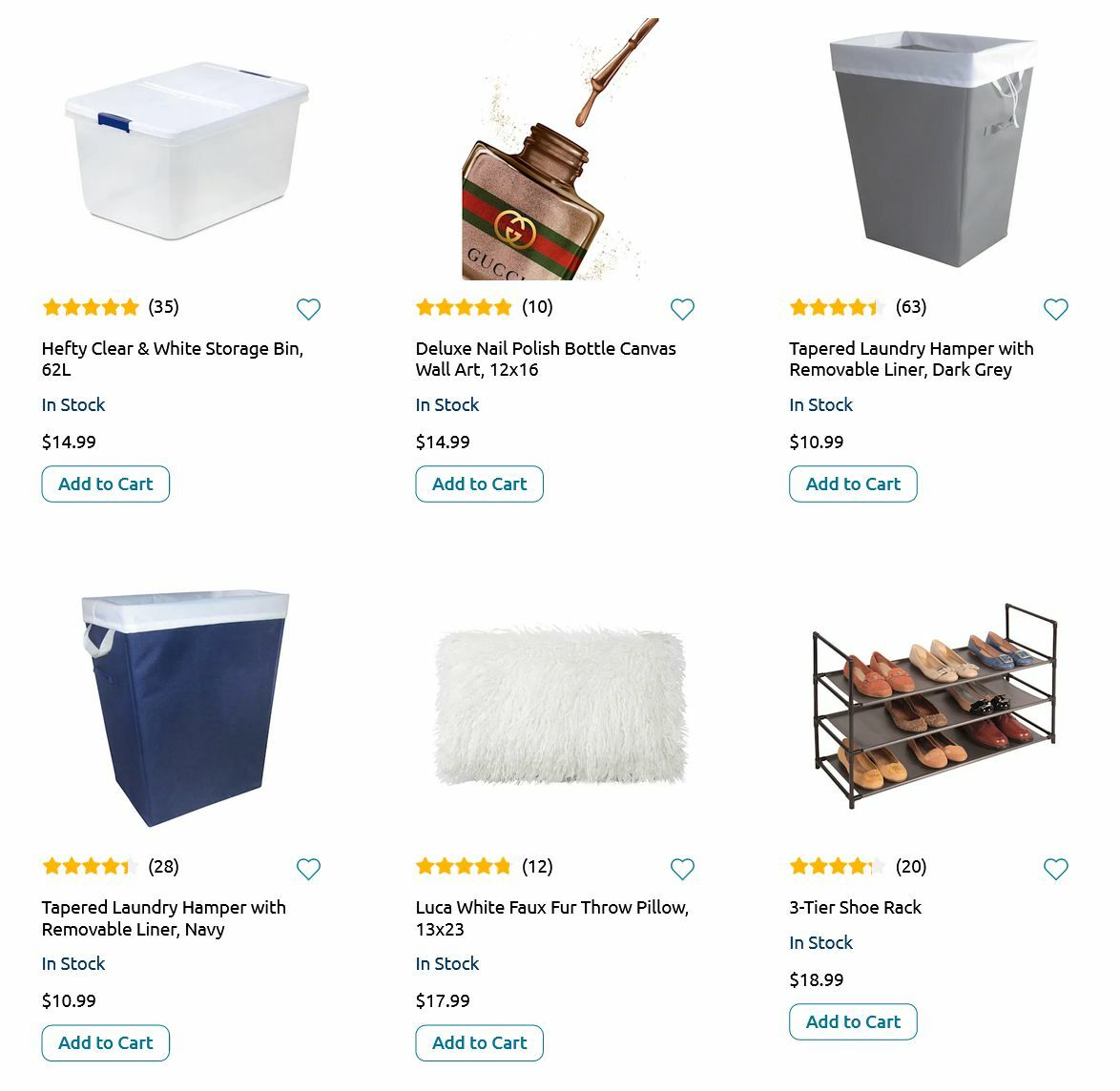Add Nail Polish Canvas Wall Art to cart

(x=479, y=484)
